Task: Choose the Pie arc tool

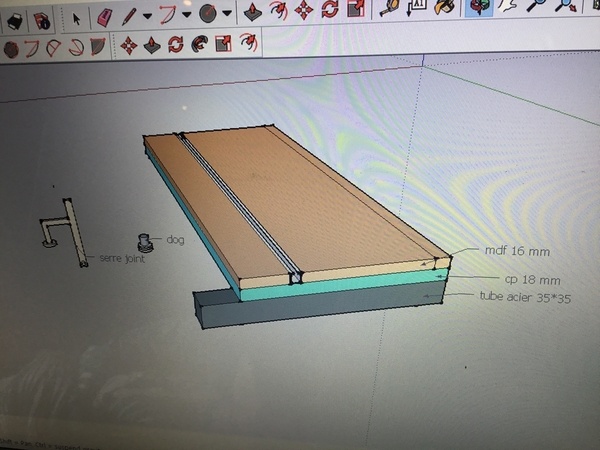Action: [96, 46]
